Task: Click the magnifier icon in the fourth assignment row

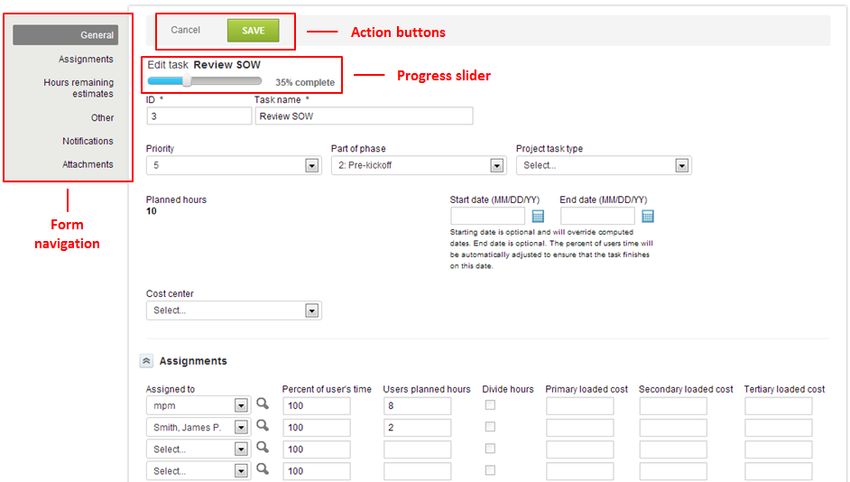Action: click(x=262, y=469)
